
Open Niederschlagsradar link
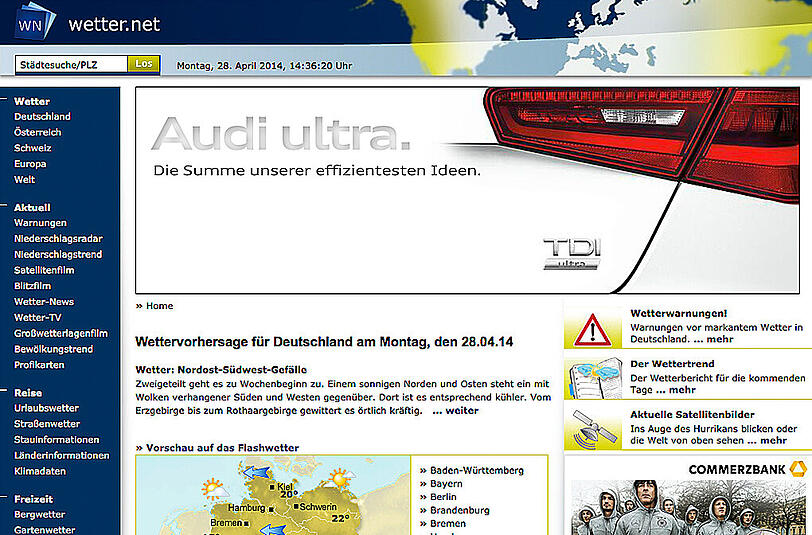[x=59, y=238]
